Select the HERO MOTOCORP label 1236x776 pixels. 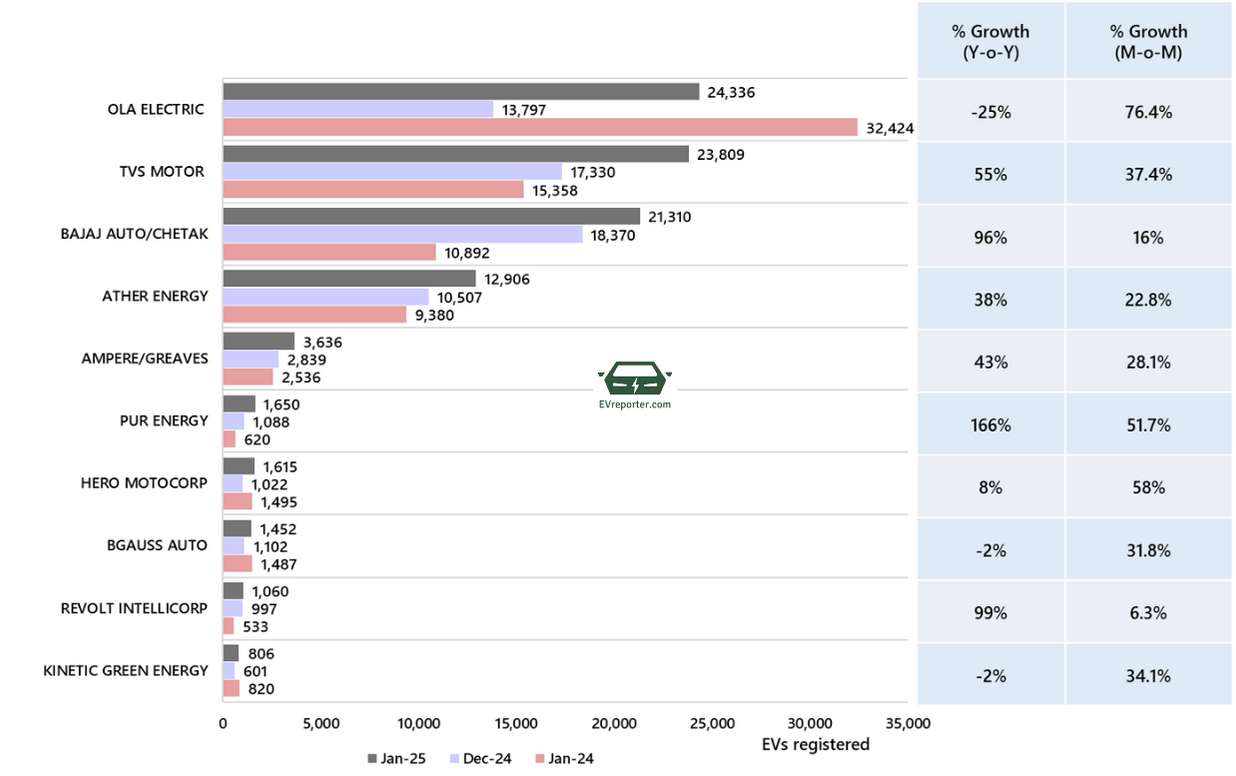pos(144,483)
